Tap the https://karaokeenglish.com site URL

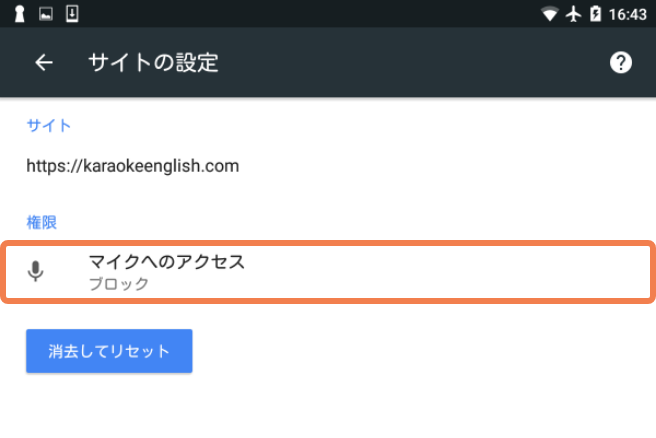[x=133, y=166]
